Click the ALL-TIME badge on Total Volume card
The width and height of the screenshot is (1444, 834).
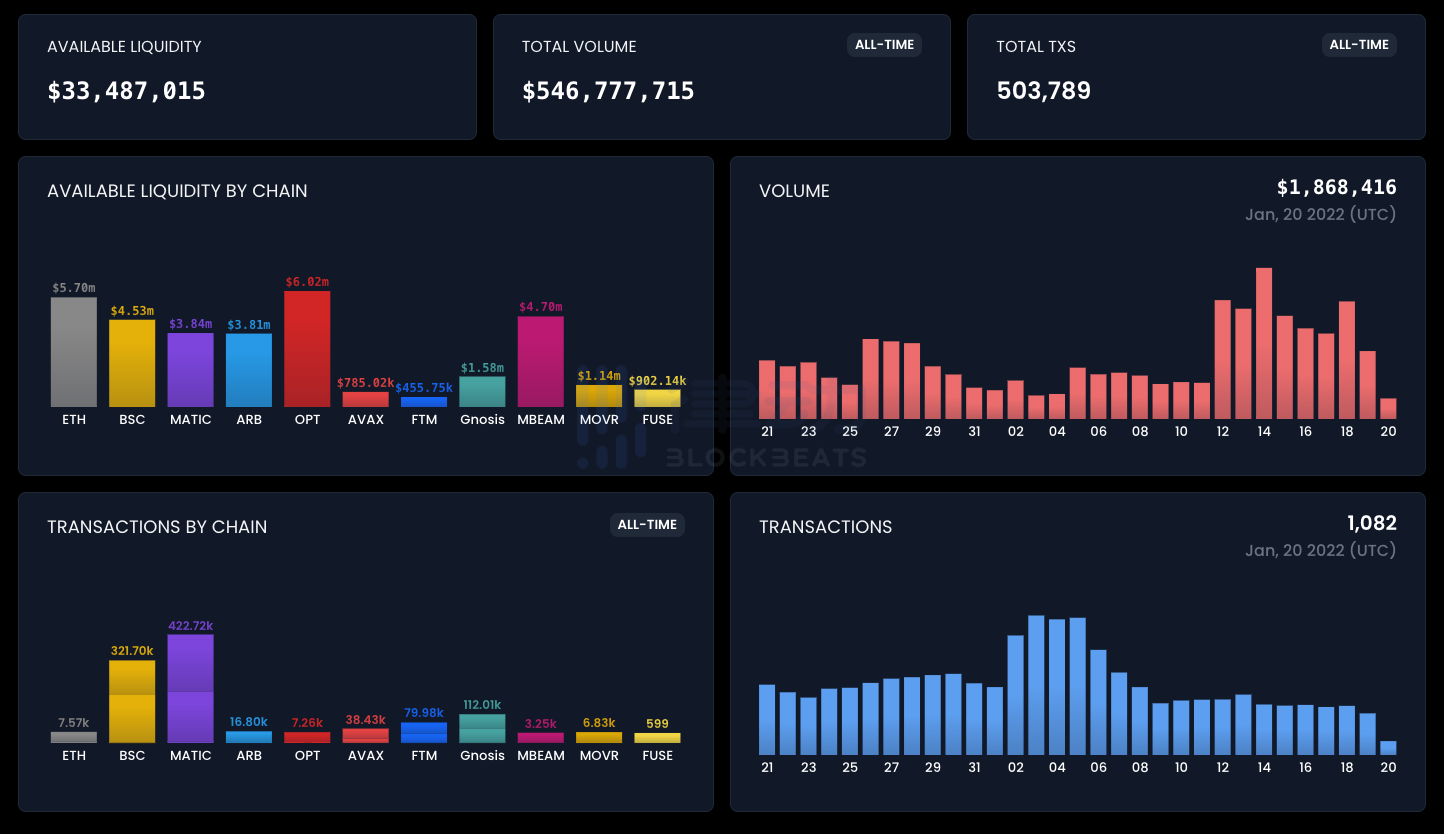[885, 45]
